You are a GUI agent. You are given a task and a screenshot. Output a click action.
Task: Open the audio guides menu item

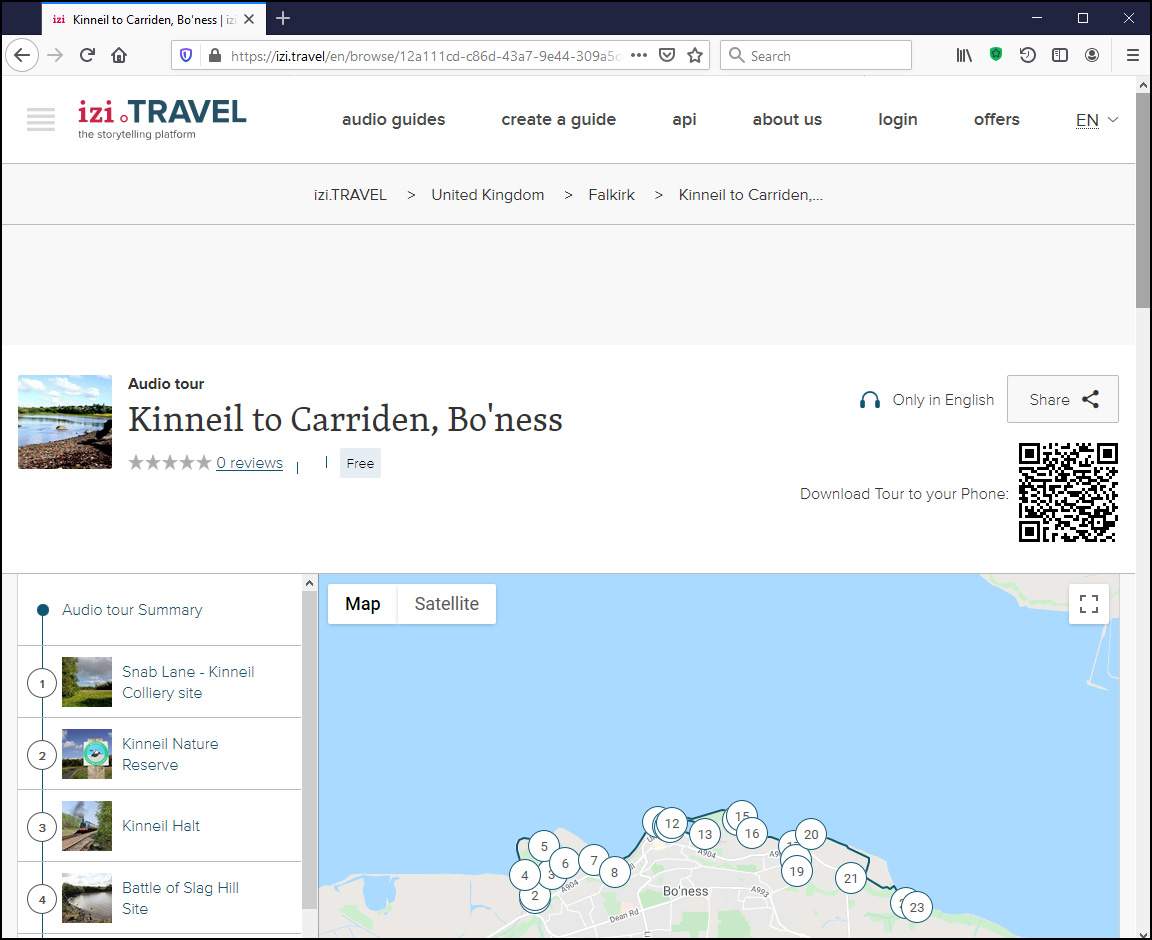(x=393, y=120)
